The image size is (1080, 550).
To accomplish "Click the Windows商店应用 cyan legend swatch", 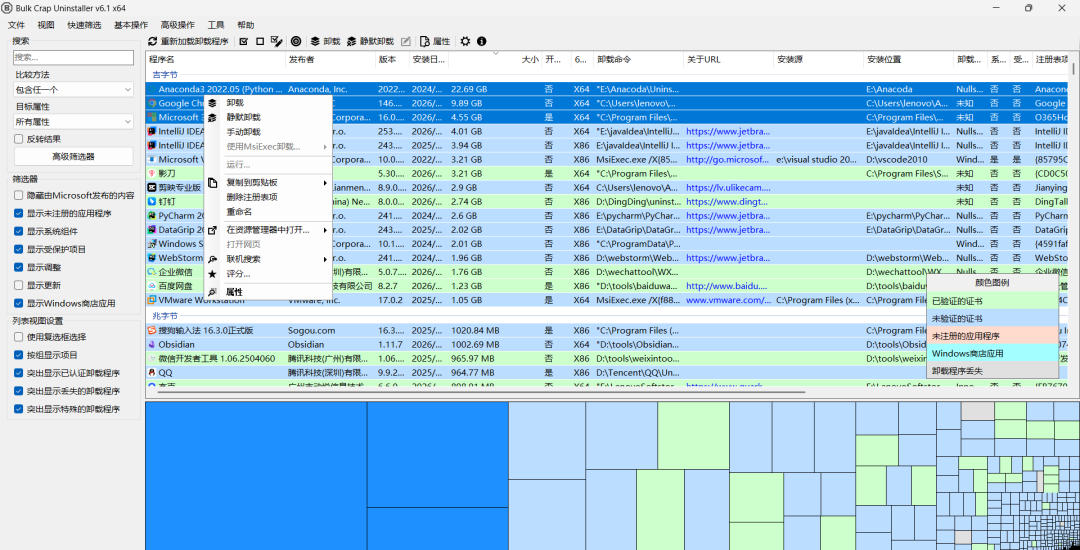I will pyautogui.click(x=992, y=353).
